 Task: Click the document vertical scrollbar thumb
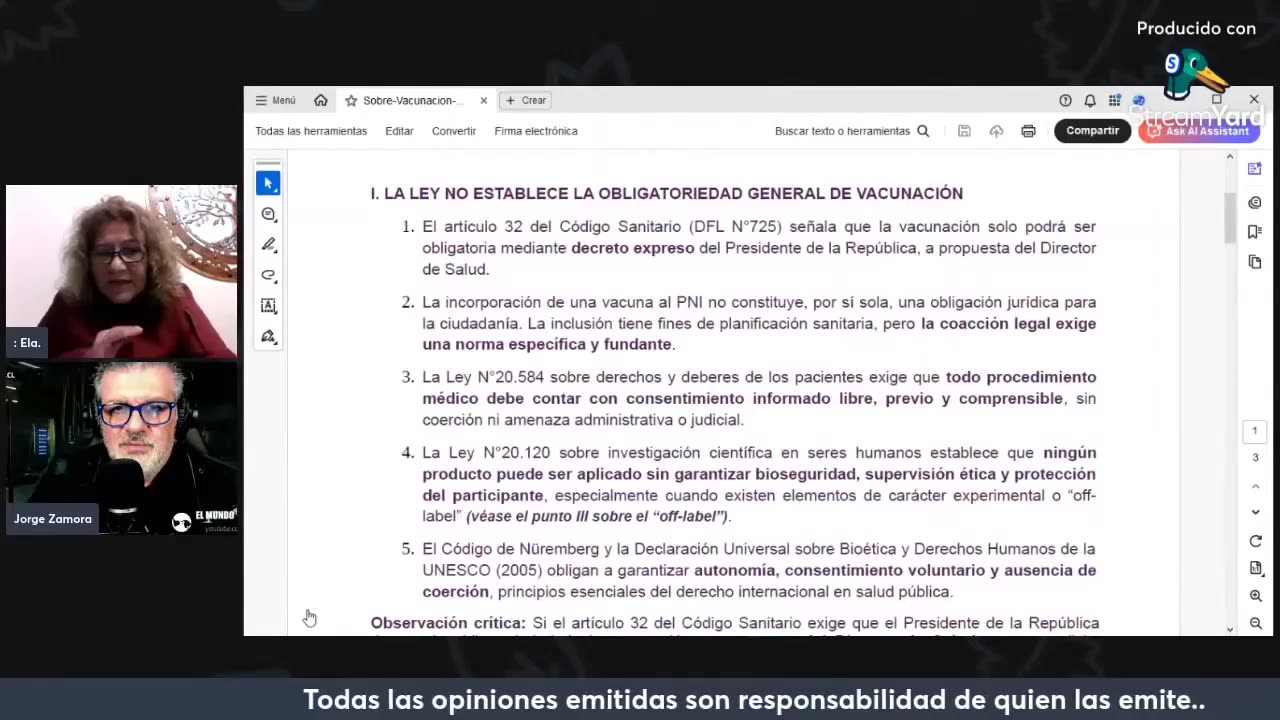[x=1230, y=217]
